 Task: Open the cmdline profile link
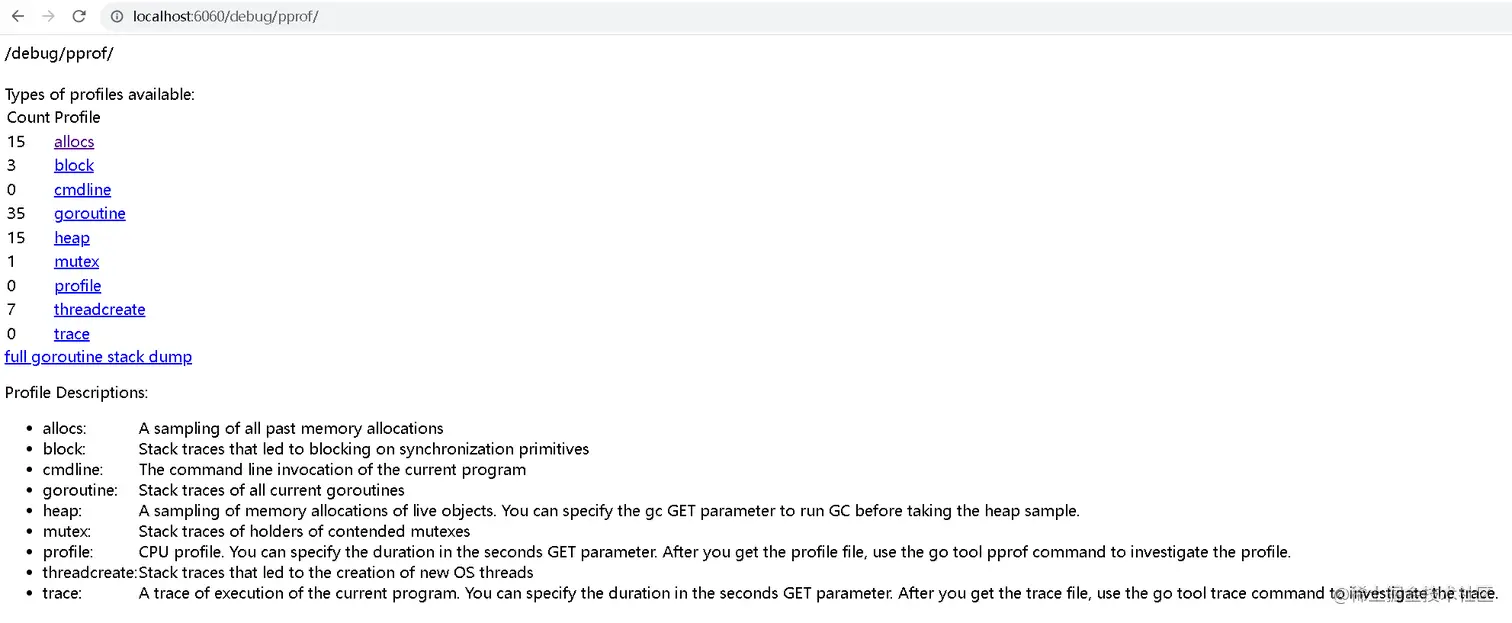tap(82, 190)
